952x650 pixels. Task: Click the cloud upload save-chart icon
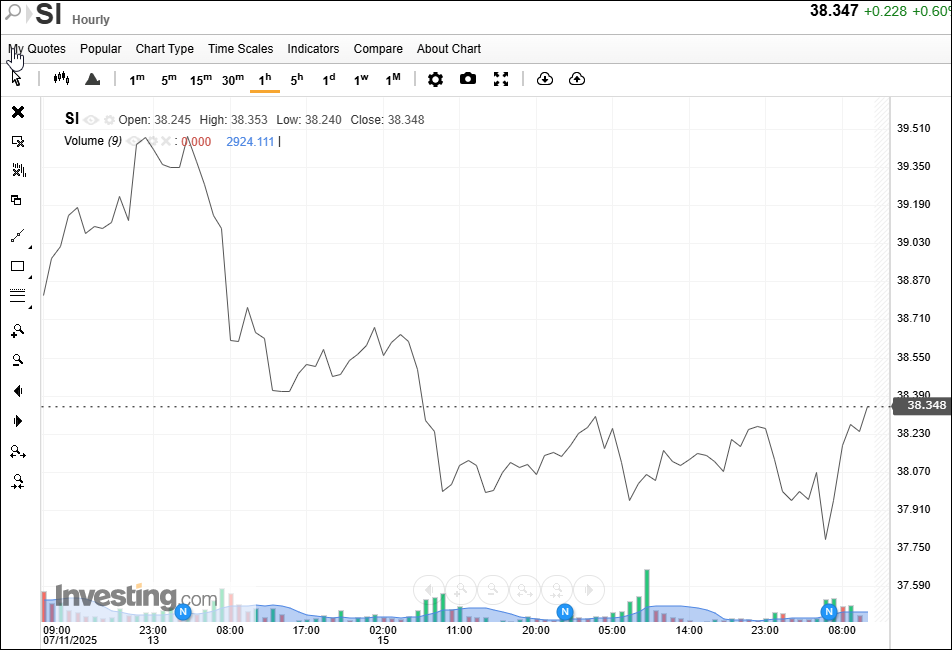point(577,79)
